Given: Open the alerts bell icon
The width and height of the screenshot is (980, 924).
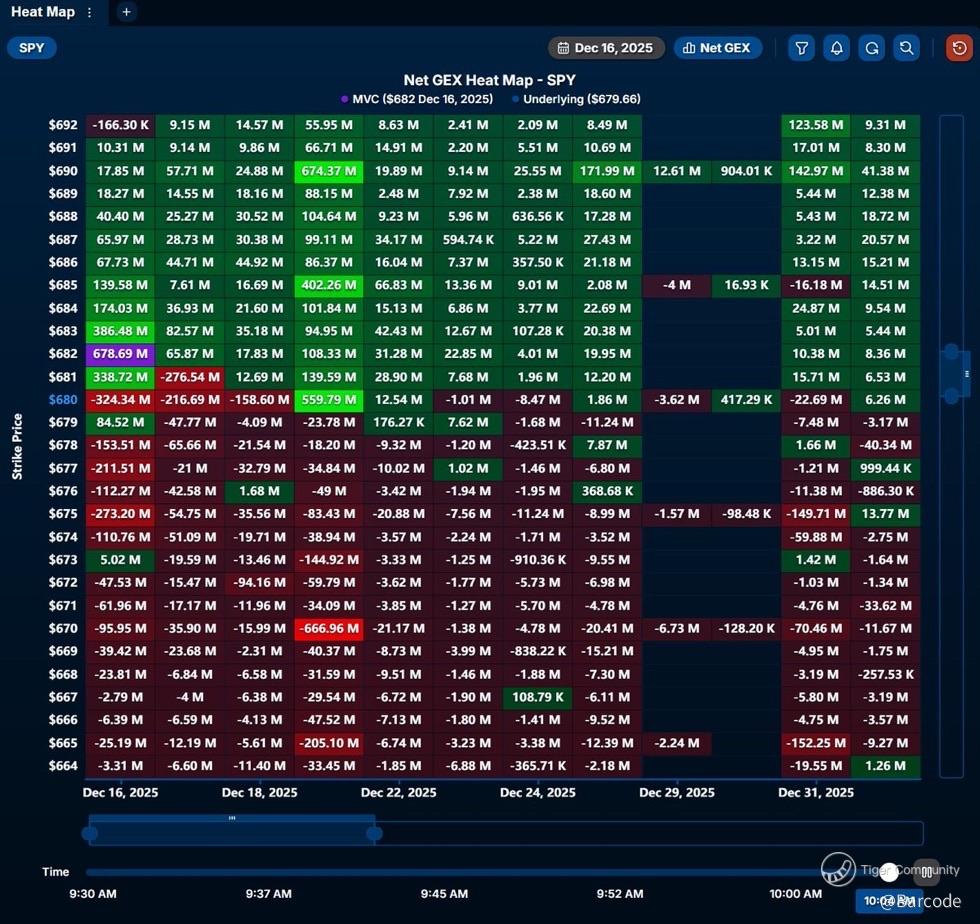Looking at the screenshot, I should [836, 48].
